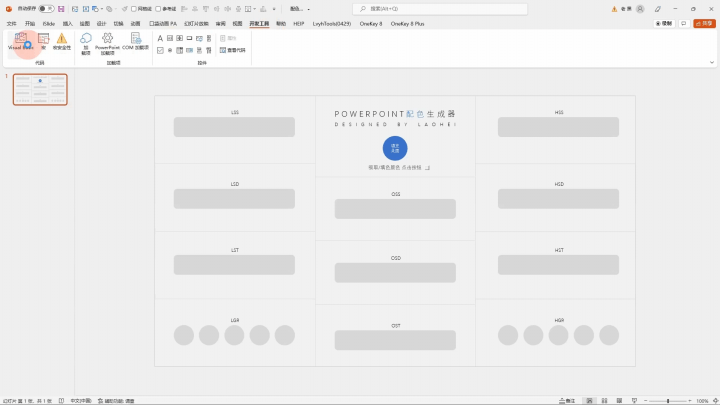Select the LSS gray color bar
Image resolution: width=720 pixels, height=405 pixels.
(x=234, y=127)
